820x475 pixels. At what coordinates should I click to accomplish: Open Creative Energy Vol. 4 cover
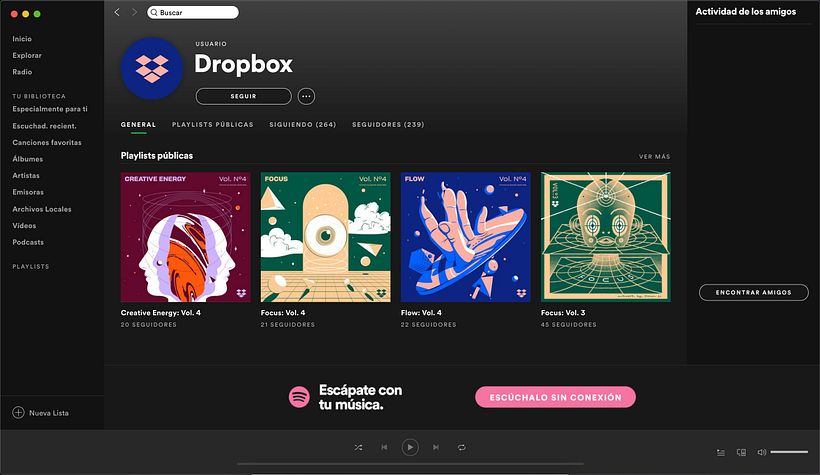186,237
